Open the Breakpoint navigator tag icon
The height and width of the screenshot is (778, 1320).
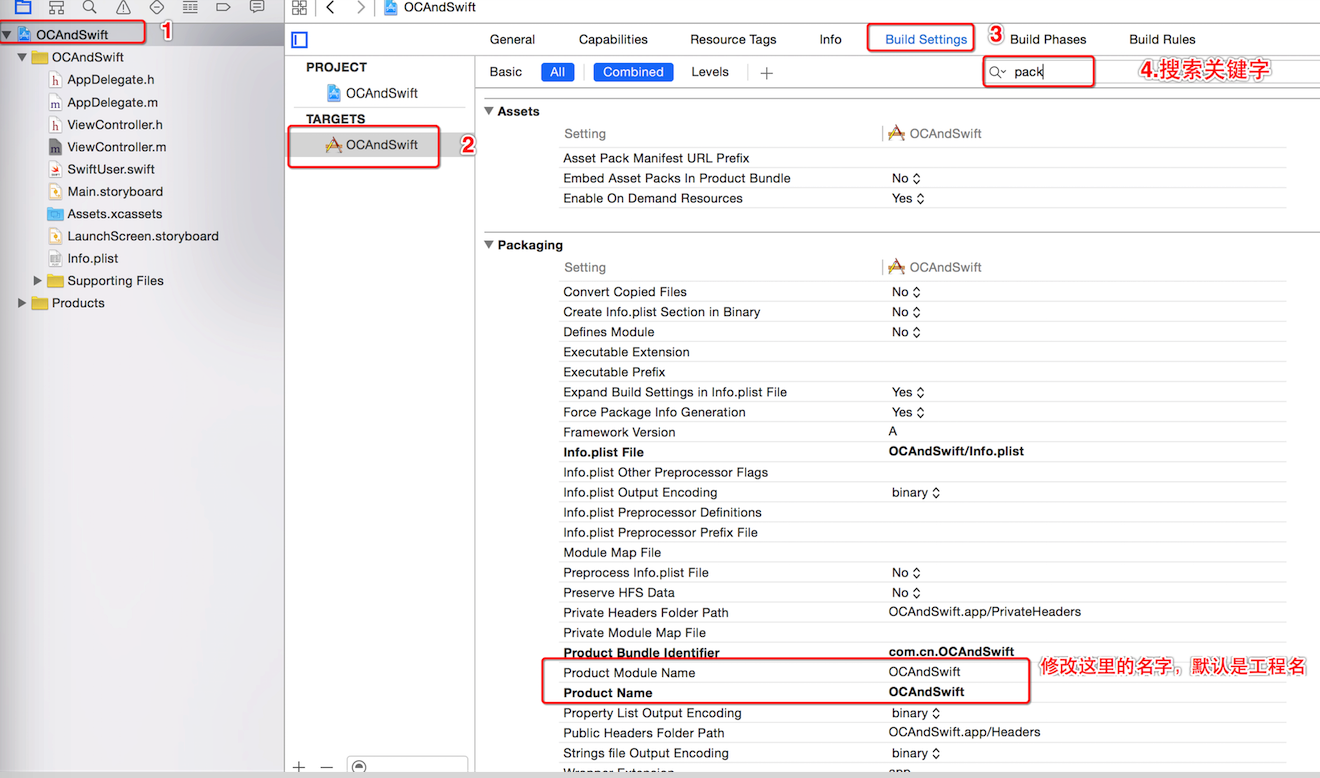(x=223, y=7)
